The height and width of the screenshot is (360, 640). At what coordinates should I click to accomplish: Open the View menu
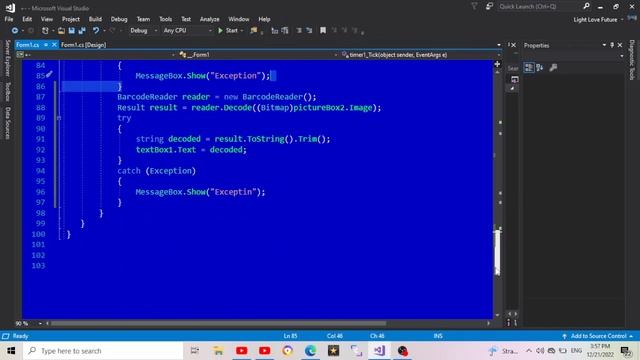(x=47, y=19)
